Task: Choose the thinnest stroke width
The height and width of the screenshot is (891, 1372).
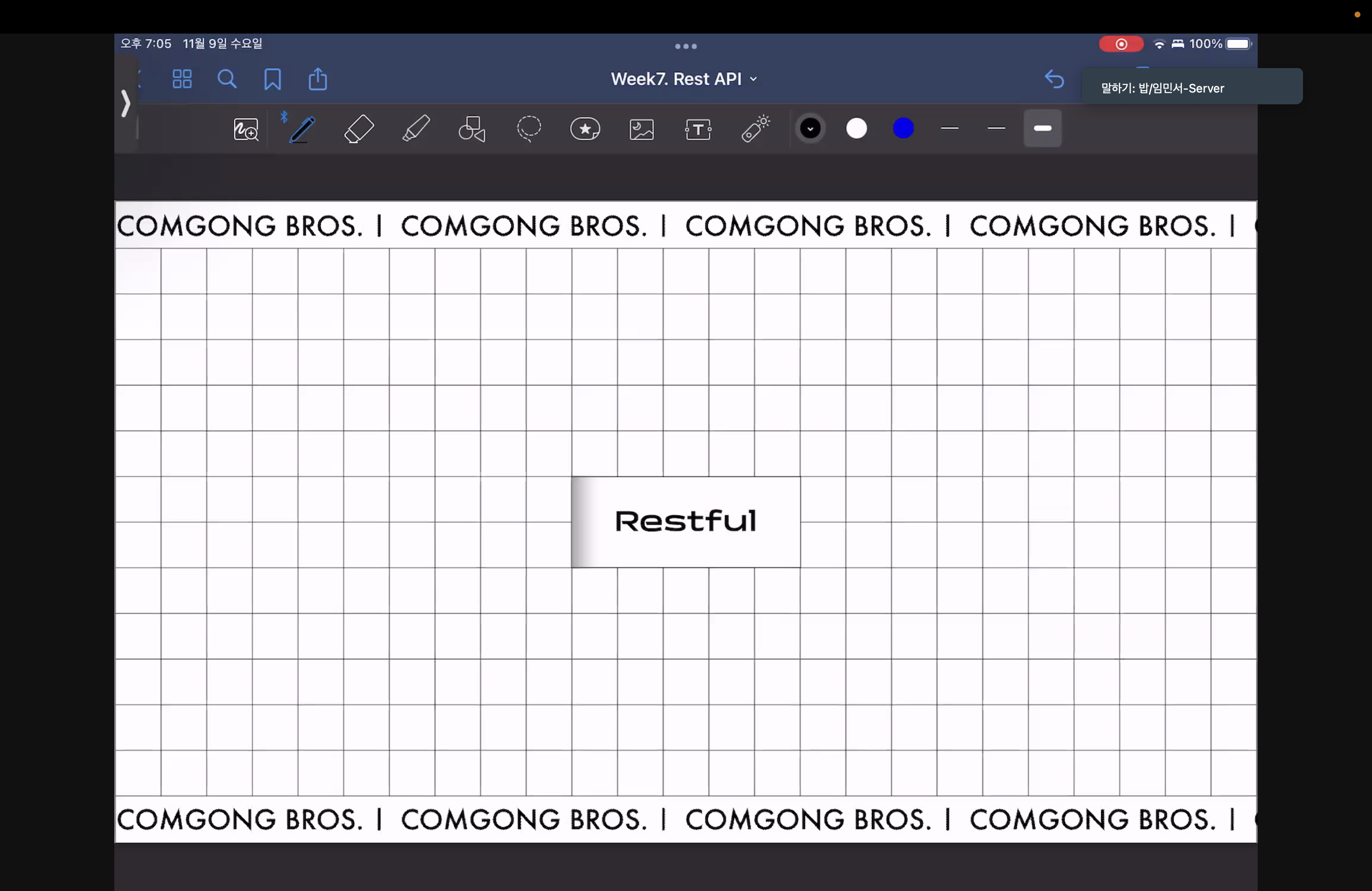Action: click(x=950, y=128)
